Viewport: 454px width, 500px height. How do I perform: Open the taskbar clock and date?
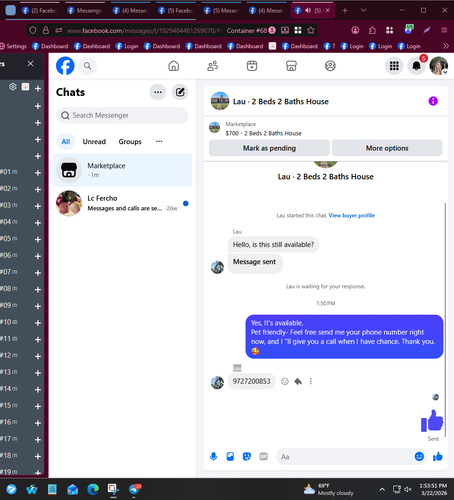[x=433, y=489]
